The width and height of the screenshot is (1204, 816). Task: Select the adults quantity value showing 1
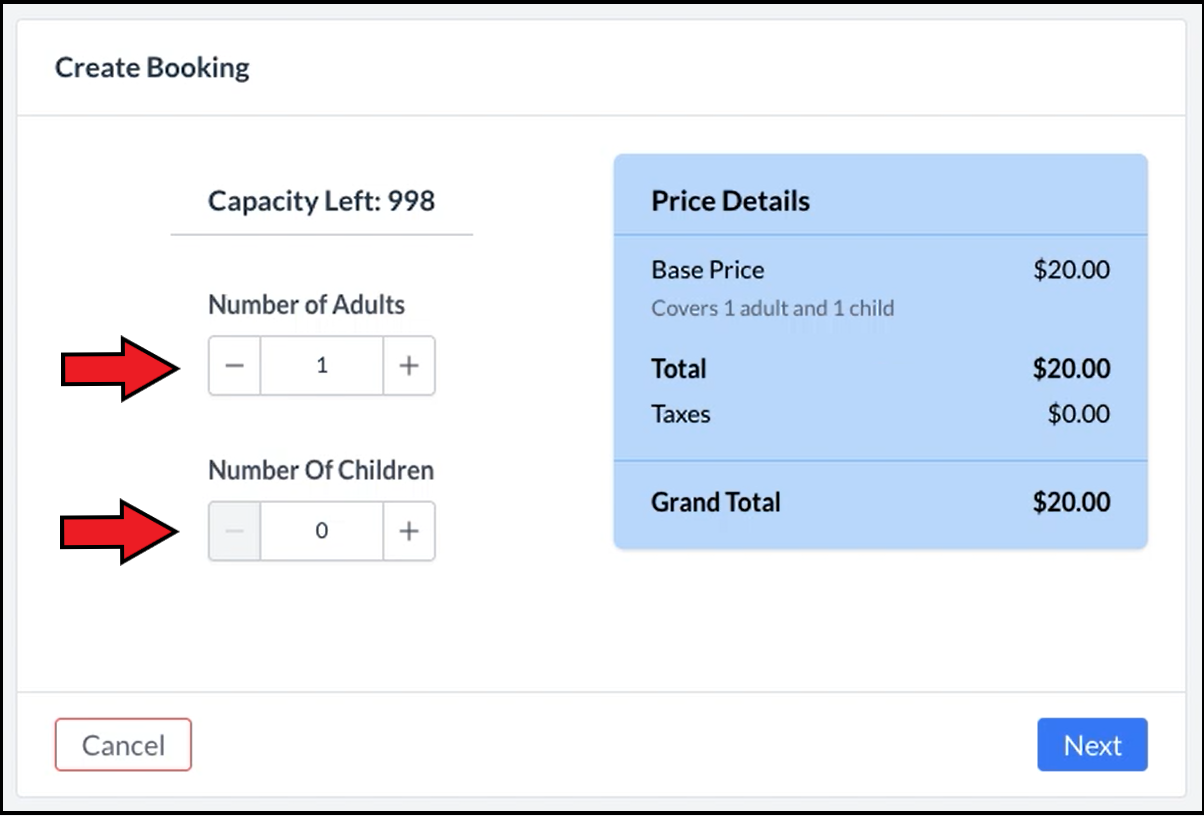321,365
